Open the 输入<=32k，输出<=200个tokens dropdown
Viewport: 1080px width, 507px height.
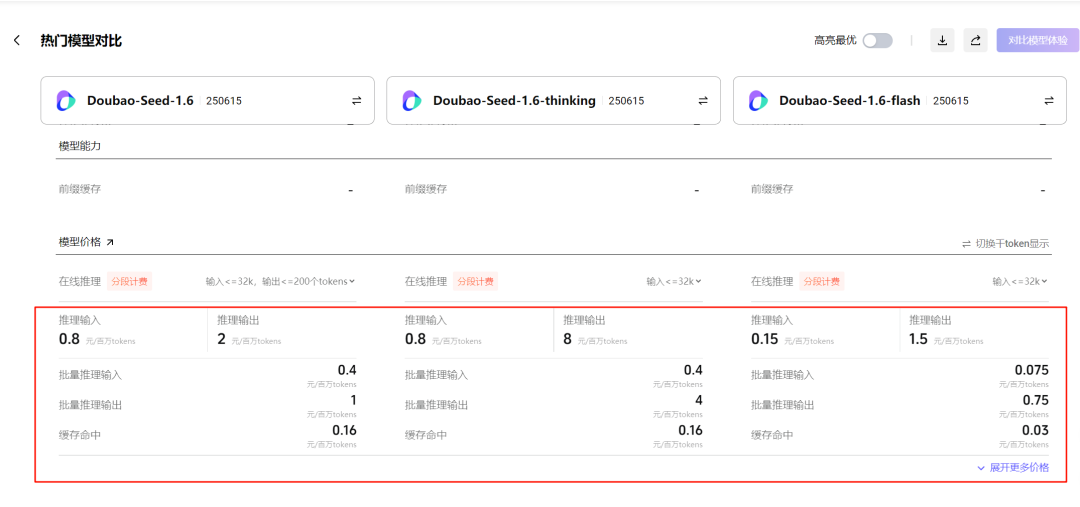point(280,281)
